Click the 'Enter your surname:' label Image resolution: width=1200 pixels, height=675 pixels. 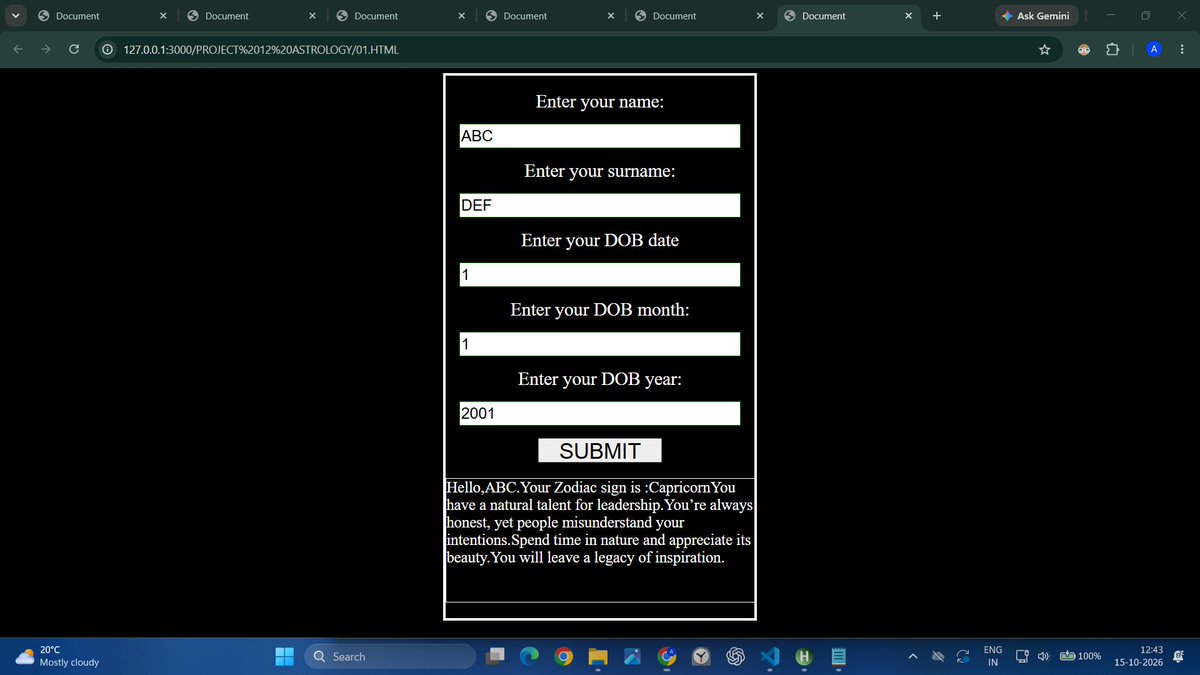[x=600, y=171]
